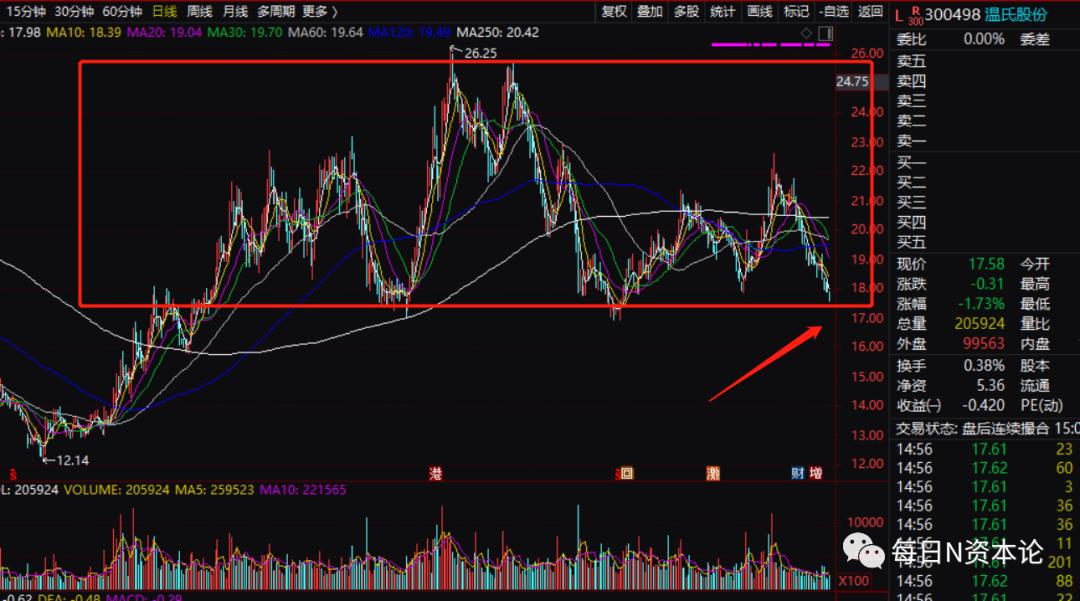The width and height of the screenshot is (1080, 601).
Task: Click the 24.75 price cursor tag
Action: tap(852, 81)
